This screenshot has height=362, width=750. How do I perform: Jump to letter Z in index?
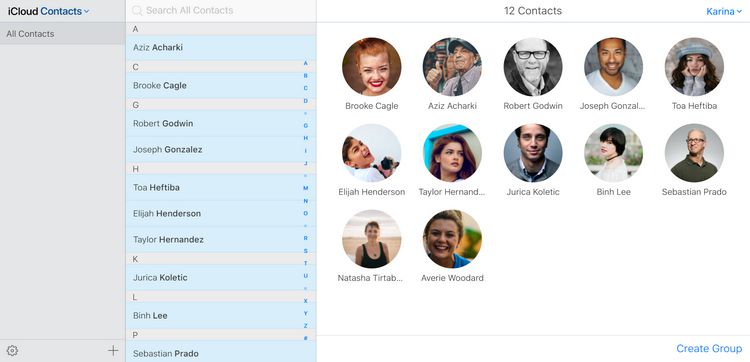306,326
